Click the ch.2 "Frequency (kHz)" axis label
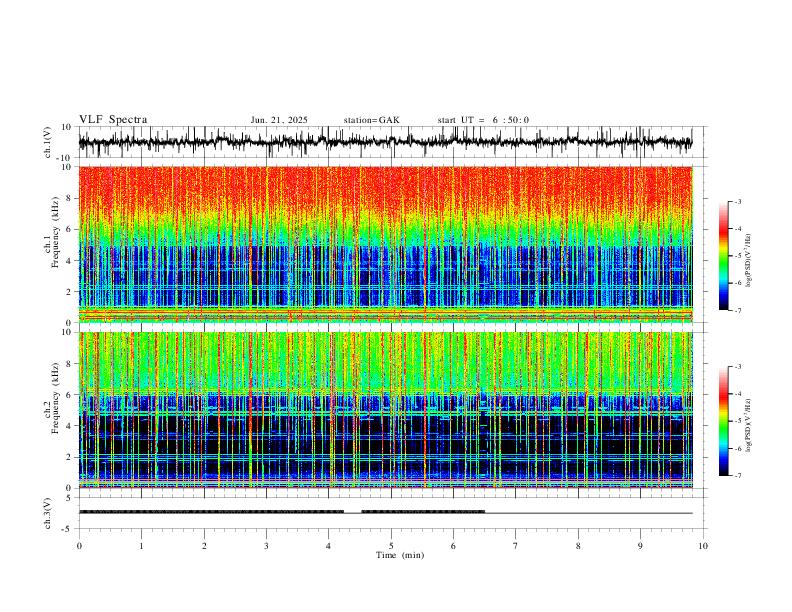The height and width of the screenshot is (612, 792). tap(56, 397)
